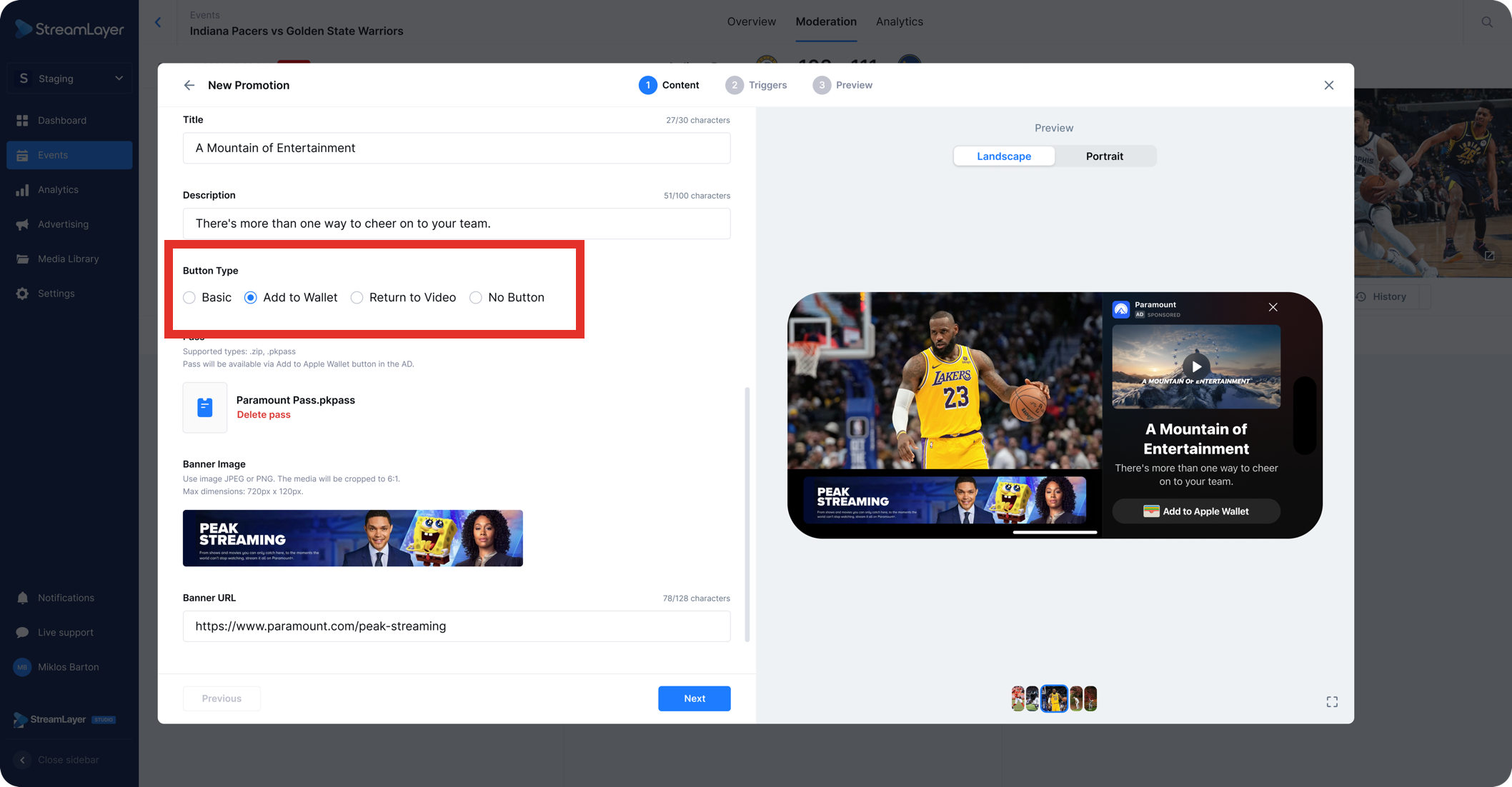Select Return to Video radio option
Viewport: 1512px width, 787px height.
(357, 298)
